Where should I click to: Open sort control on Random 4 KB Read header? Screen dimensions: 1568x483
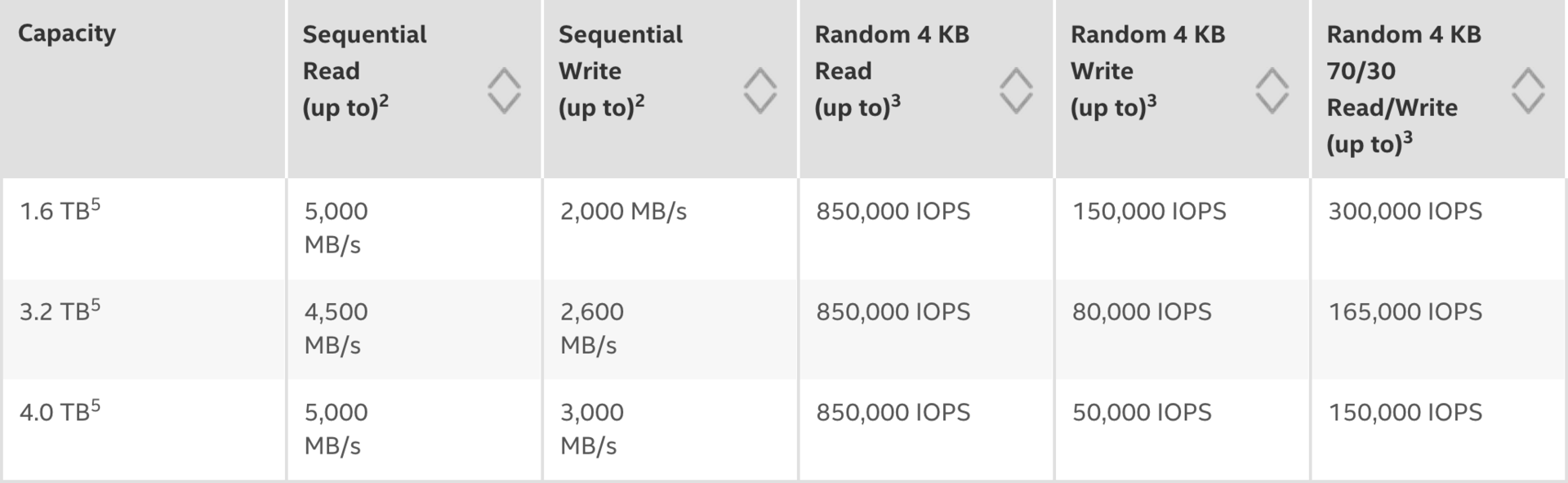(1017, 88)
